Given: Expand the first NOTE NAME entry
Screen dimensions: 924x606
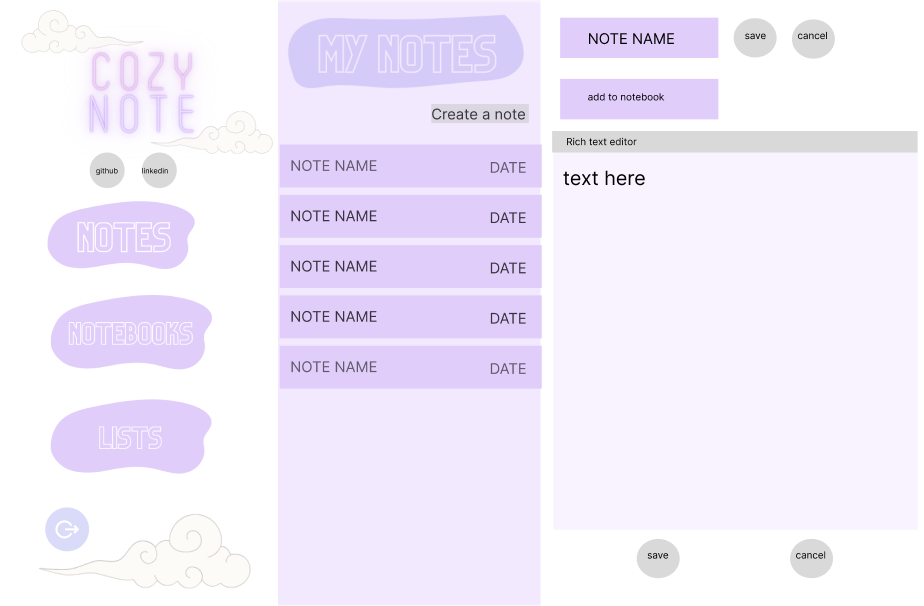Looking at the screenshot, I should [x=410, y=165].
